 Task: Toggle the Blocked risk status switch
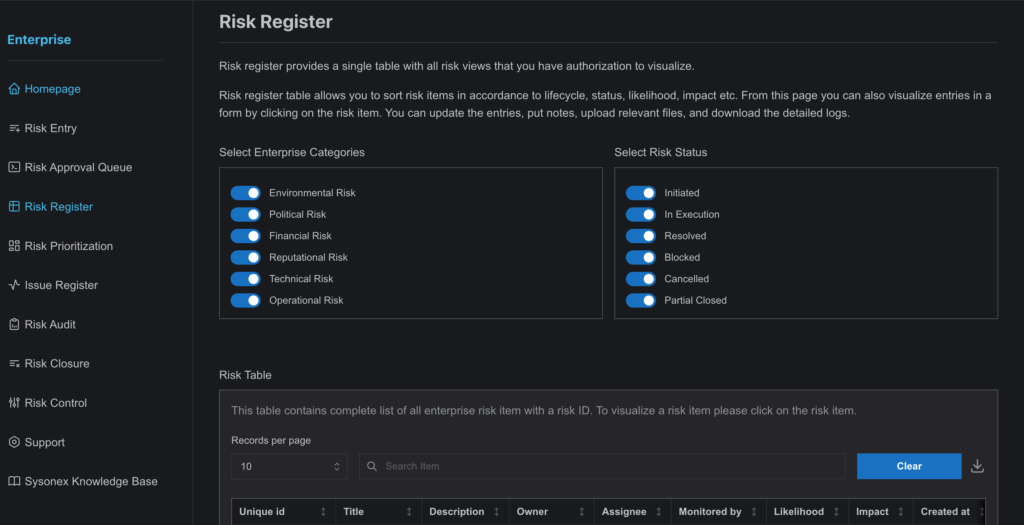641,257
